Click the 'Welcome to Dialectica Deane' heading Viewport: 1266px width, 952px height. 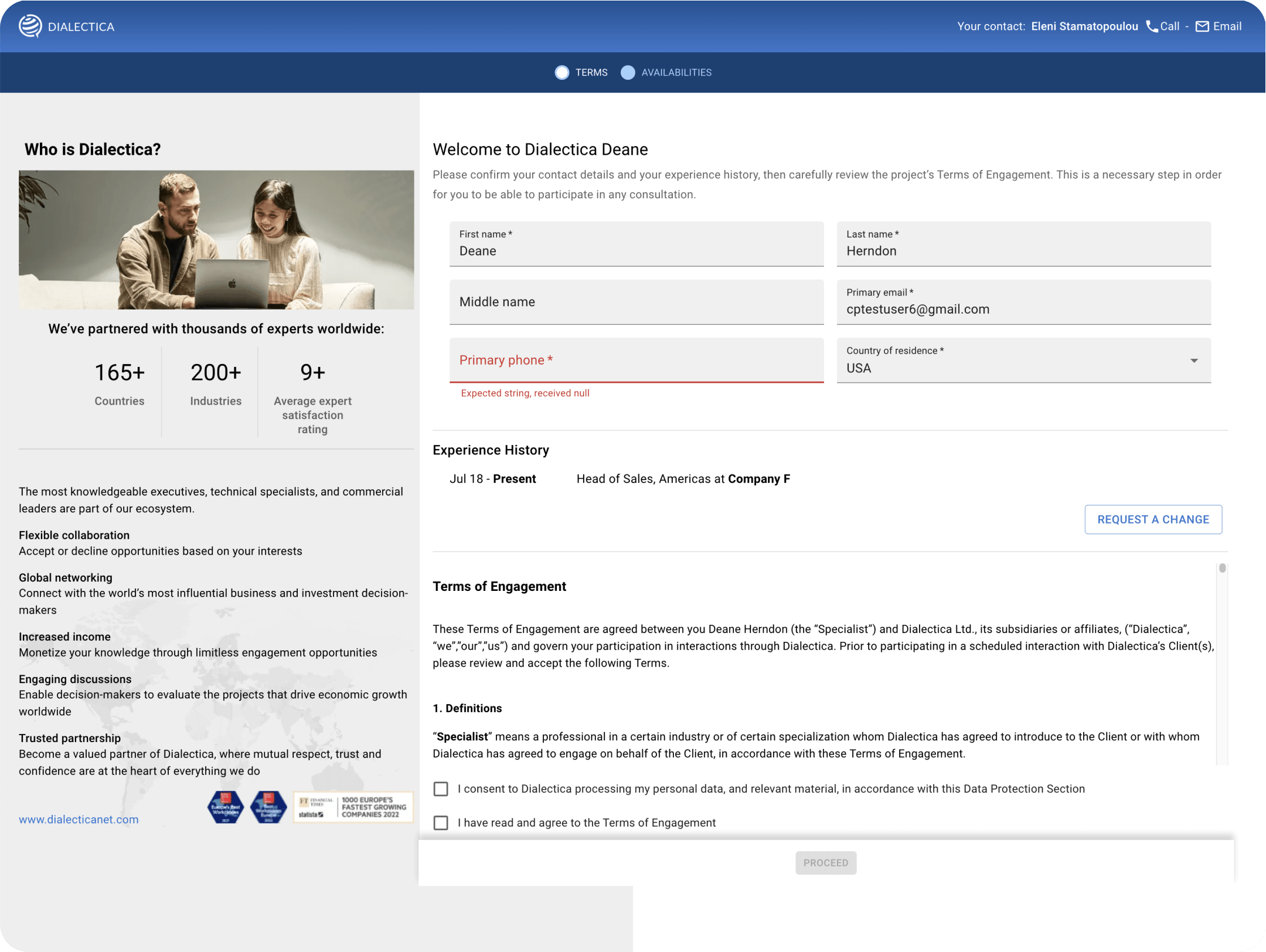pos(540,149)
